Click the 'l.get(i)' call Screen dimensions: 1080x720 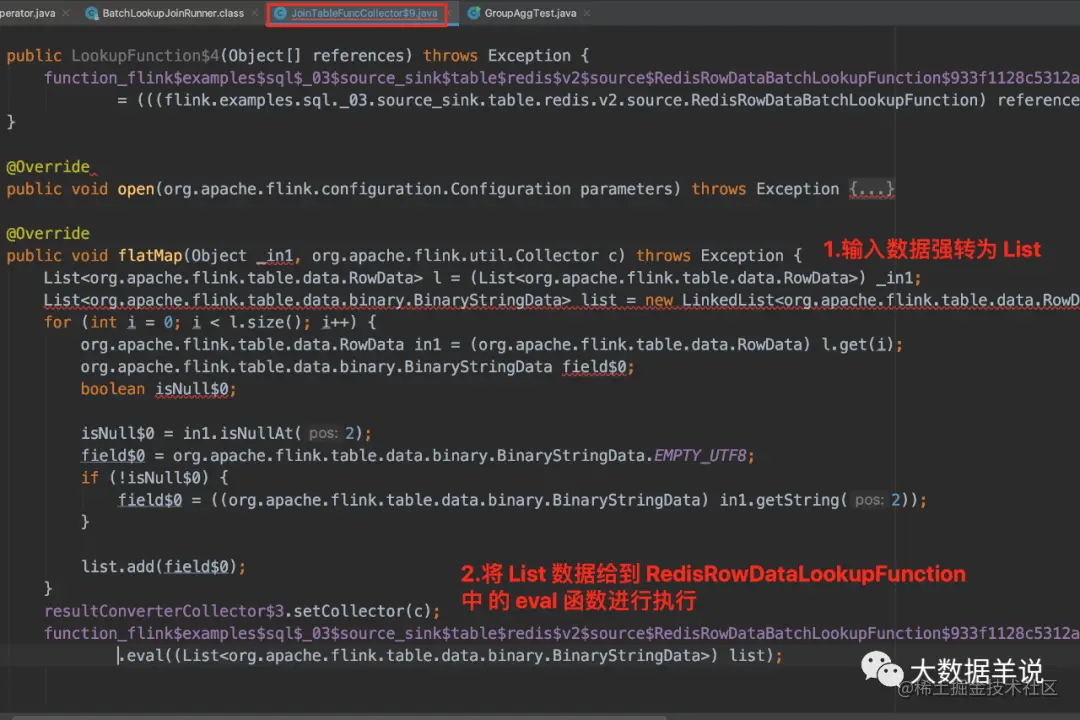[x=857, y=344]
